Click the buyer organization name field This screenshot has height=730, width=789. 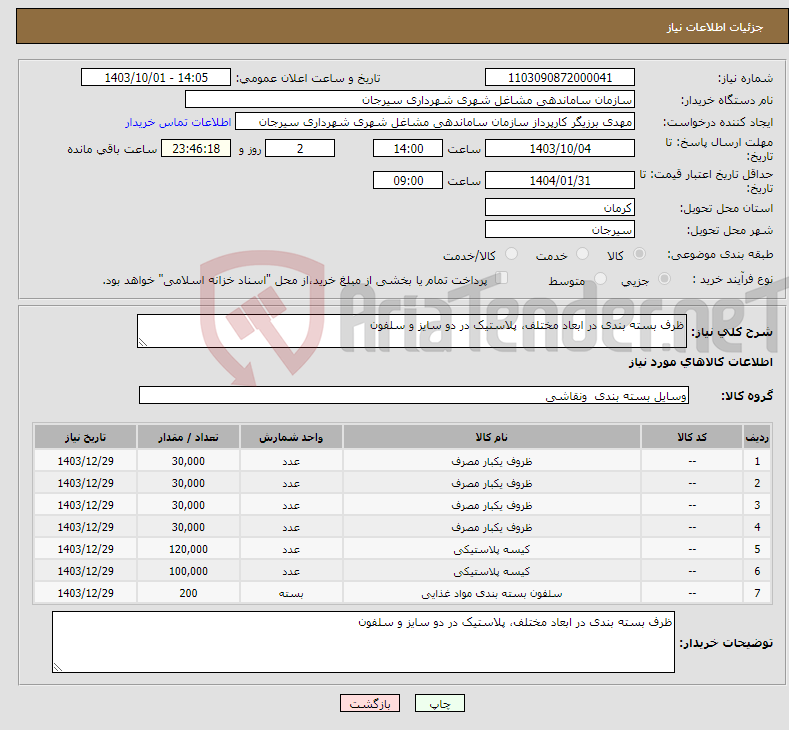coord(410,100)
